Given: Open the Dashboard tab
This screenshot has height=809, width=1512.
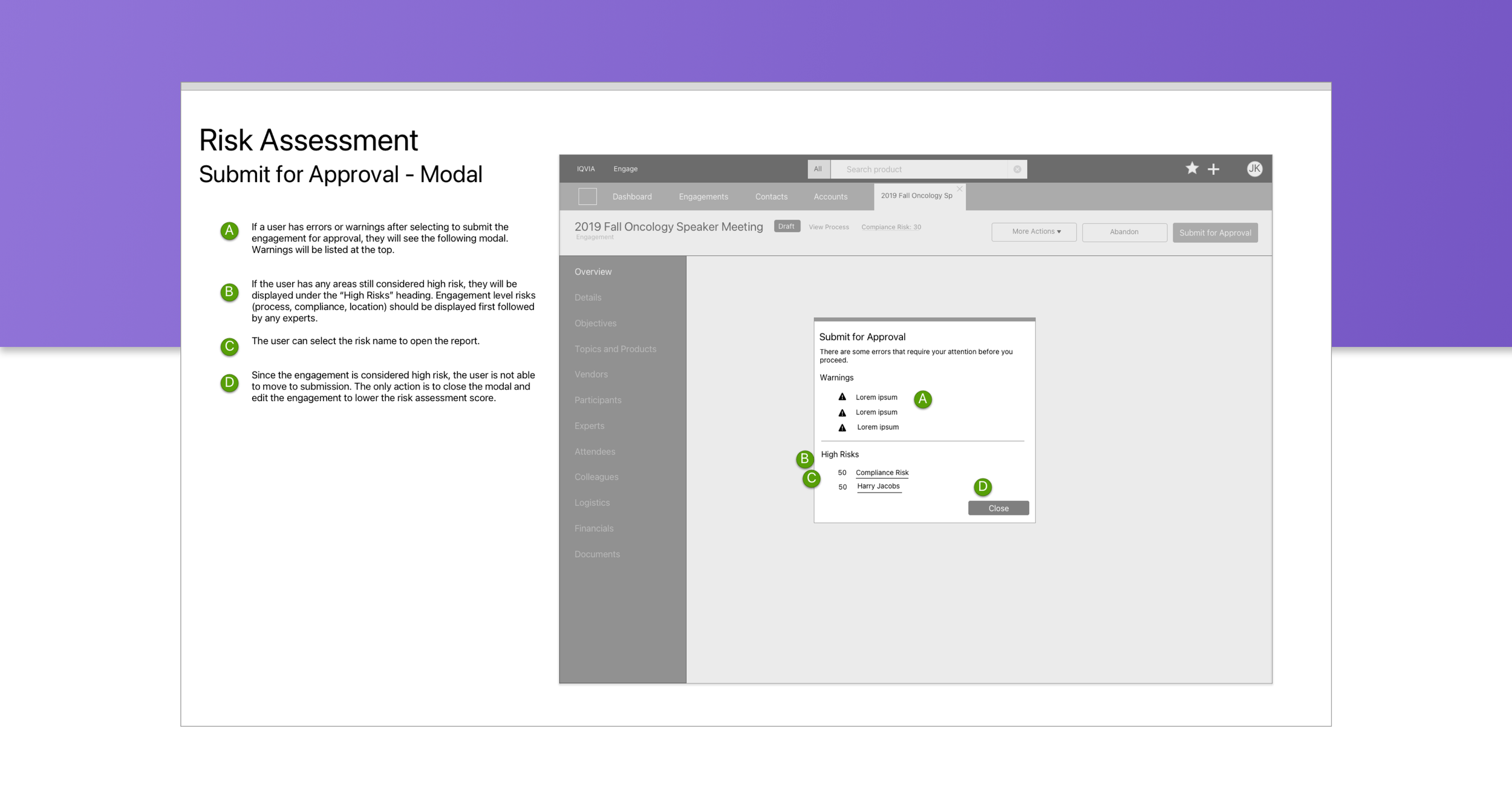Looking at the screenshot, I should [x=632, y=197].
